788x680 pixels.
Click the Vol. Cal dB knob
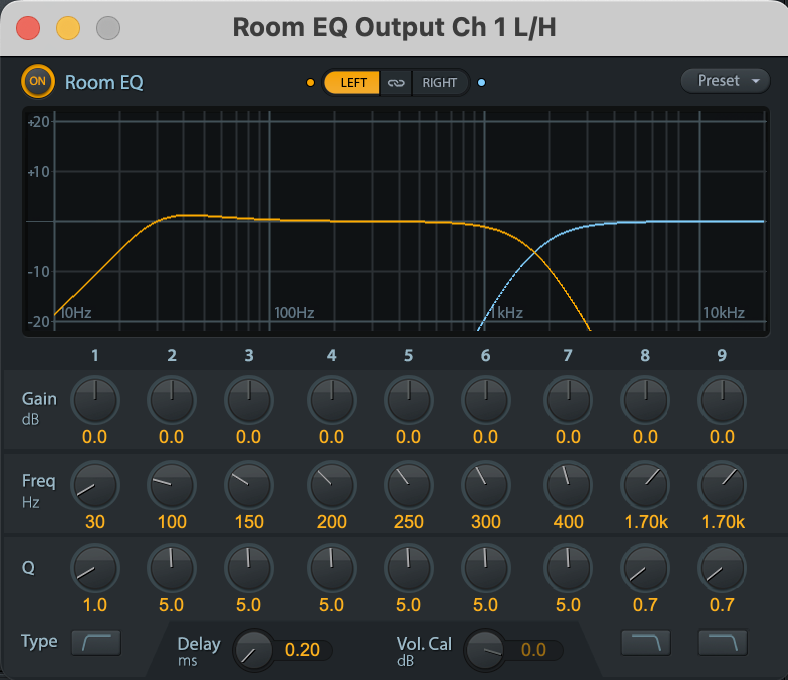pyautogui.click(x=488, y=650)
